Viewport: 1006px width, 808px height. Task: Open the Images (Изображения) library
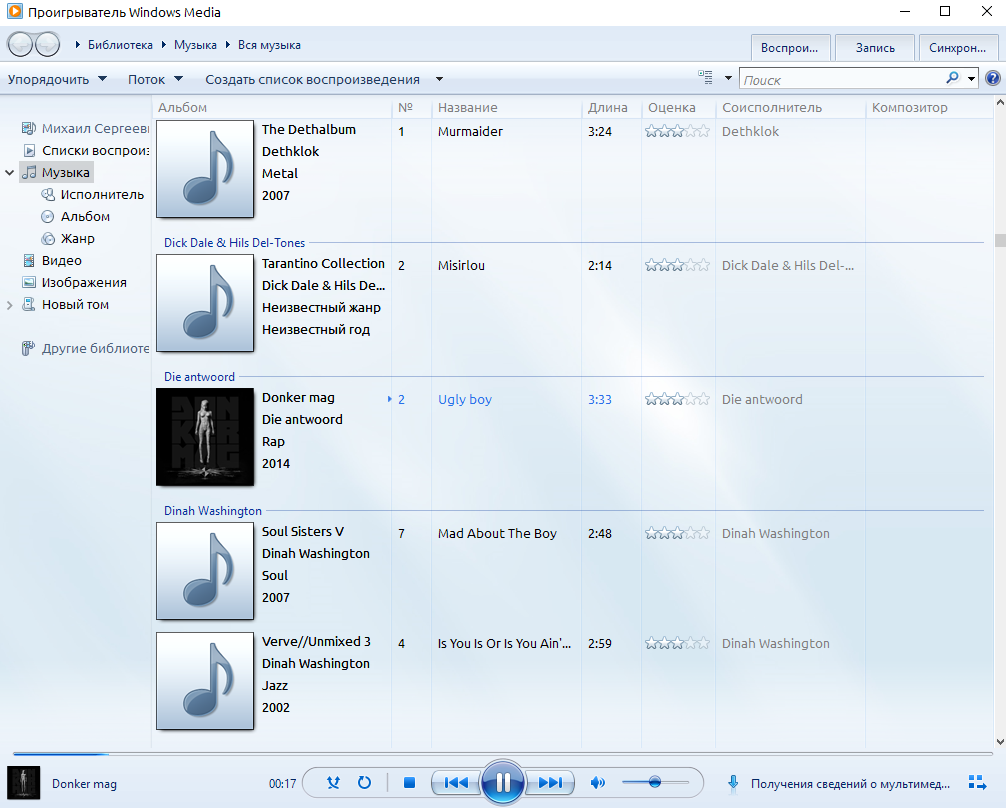[74, 282]
